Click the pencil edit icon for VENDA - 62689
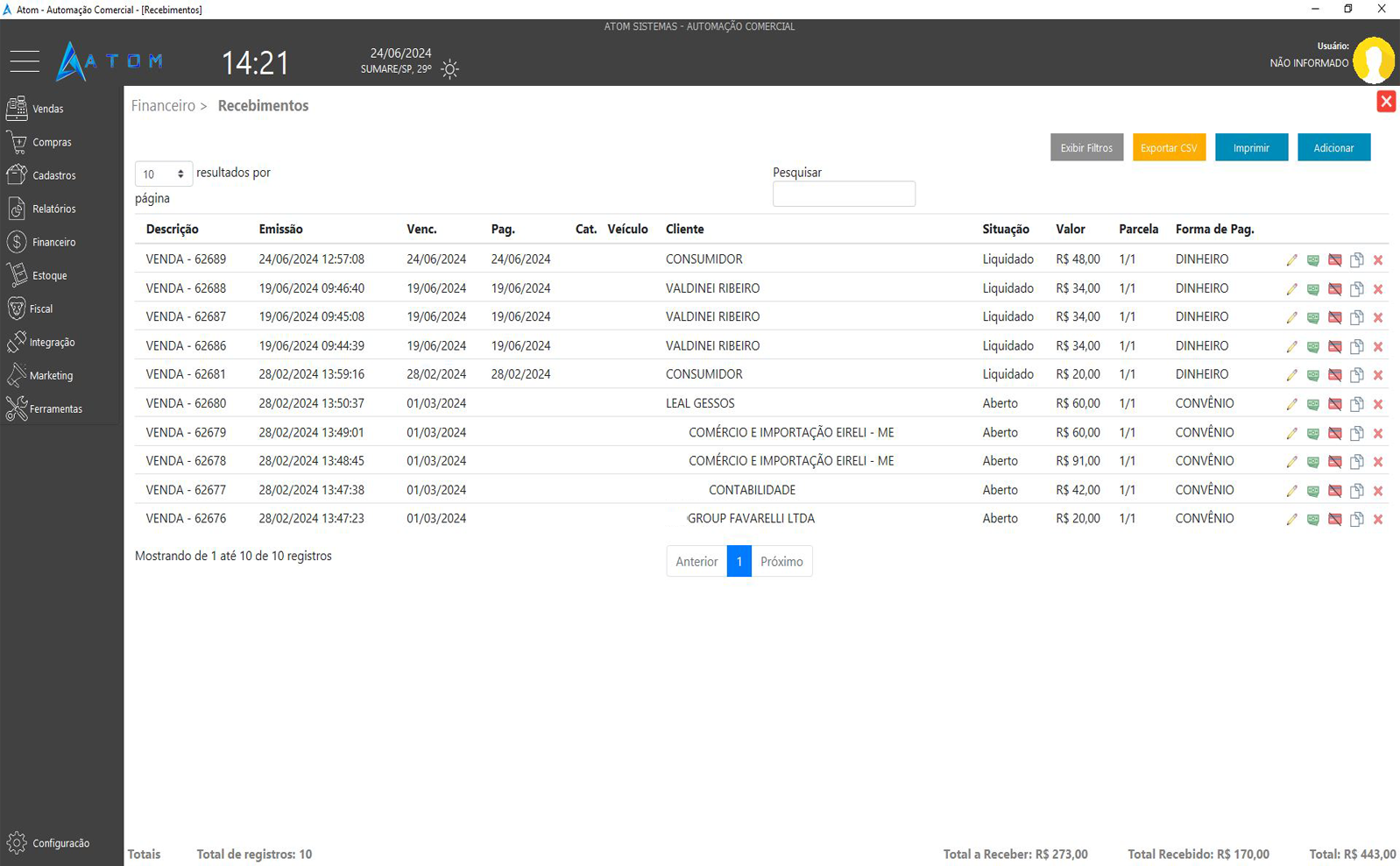Image resolution: width=1400 pixels, height=866 pixels. [x=1291, y=260]
